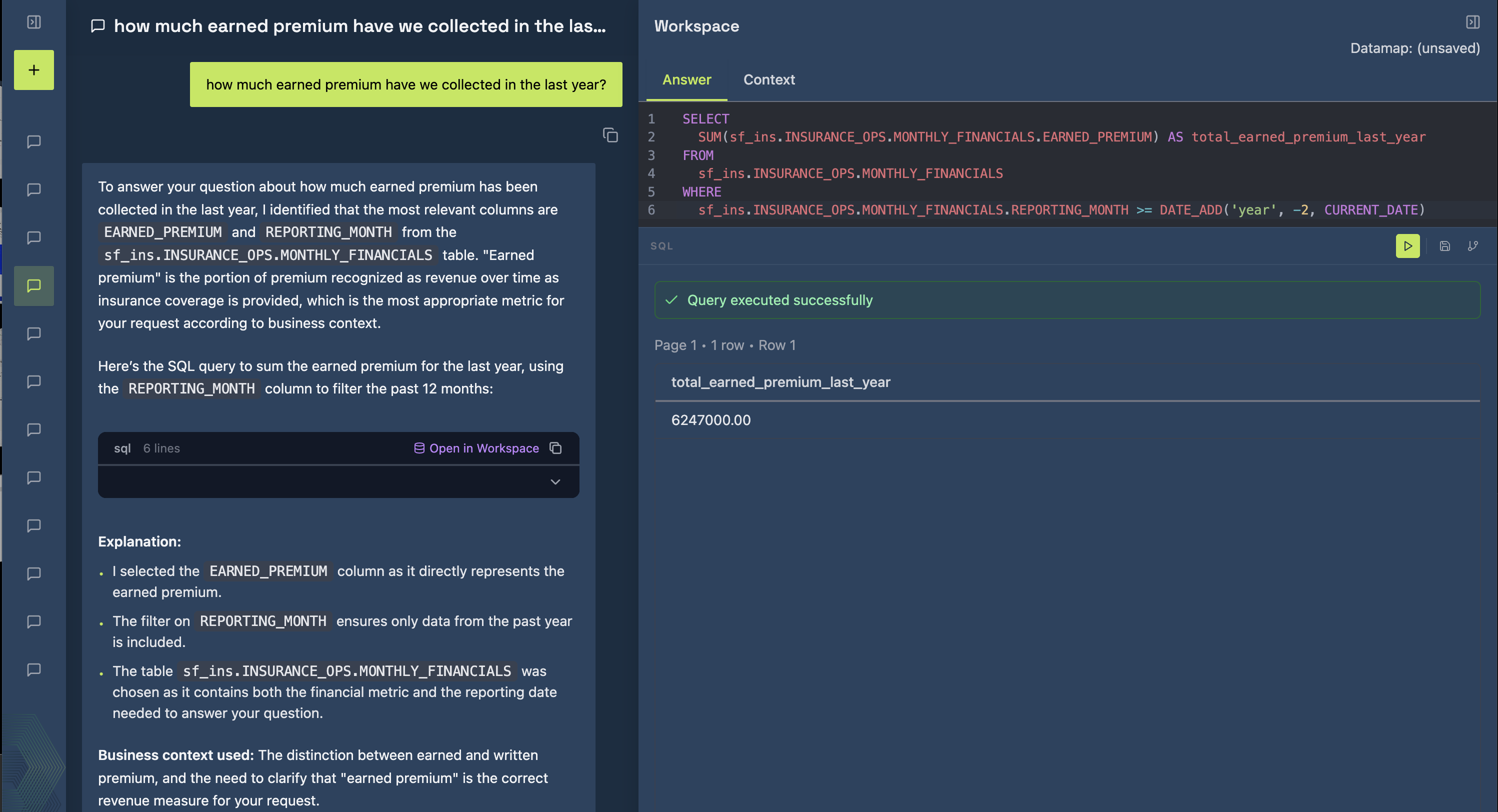Copy the sql code block contents
Viewport: 1498px width, 812px height.
click(555, 448)
